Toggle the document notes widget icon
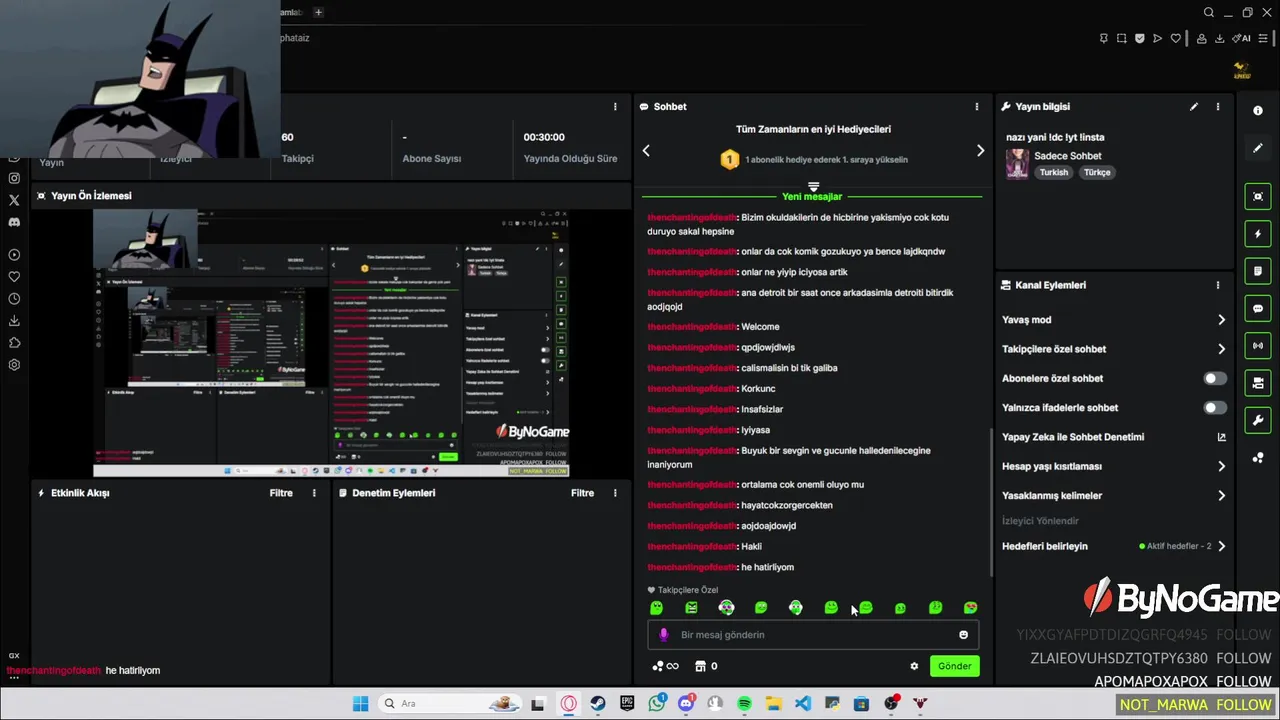The width and height of the screenshot is (1280, 720). point(1258,271)
